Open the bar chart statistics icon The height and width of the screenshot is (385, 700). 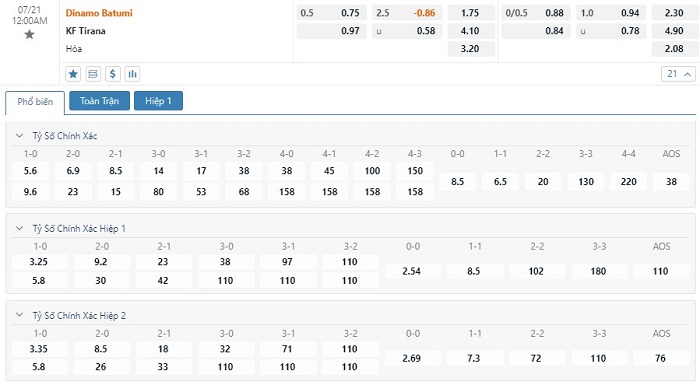pyautogui.click(x=133, y=74)
